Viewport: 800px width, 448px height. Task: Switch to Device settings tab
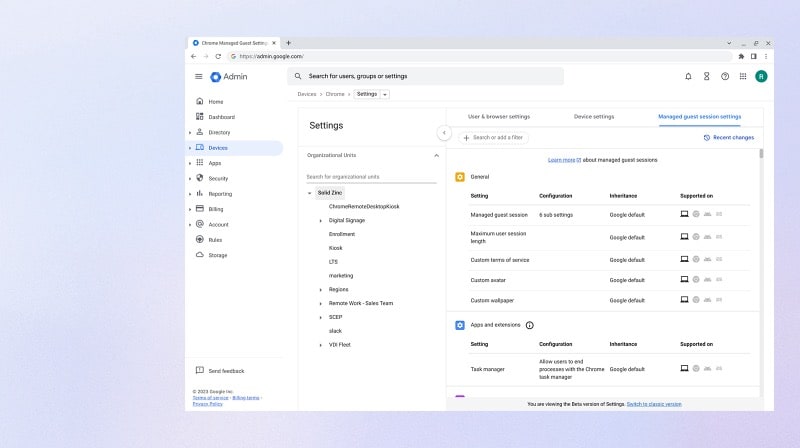[x=594, y=117]
